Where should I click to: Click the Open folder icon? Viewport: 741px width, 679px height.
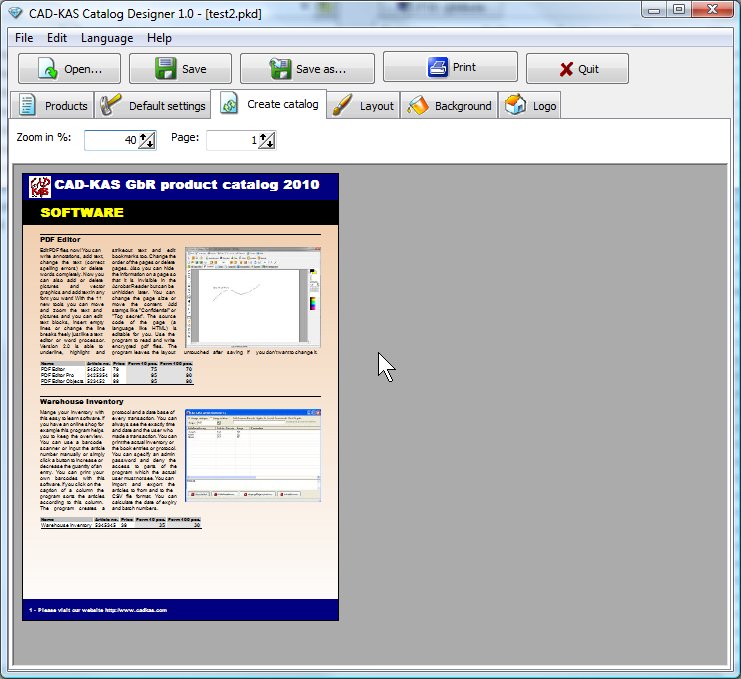[46, 69]
